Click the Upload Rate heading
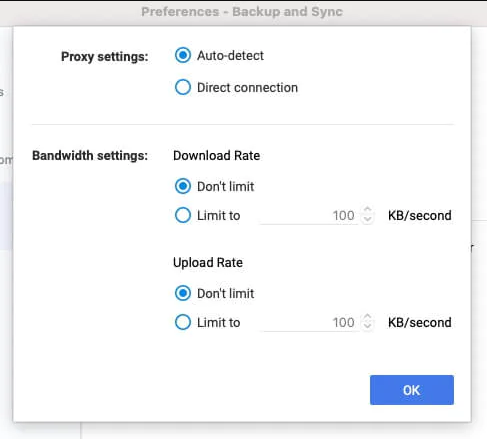The height and width of the screenshot is (439, 487). (x=208, y=263)
